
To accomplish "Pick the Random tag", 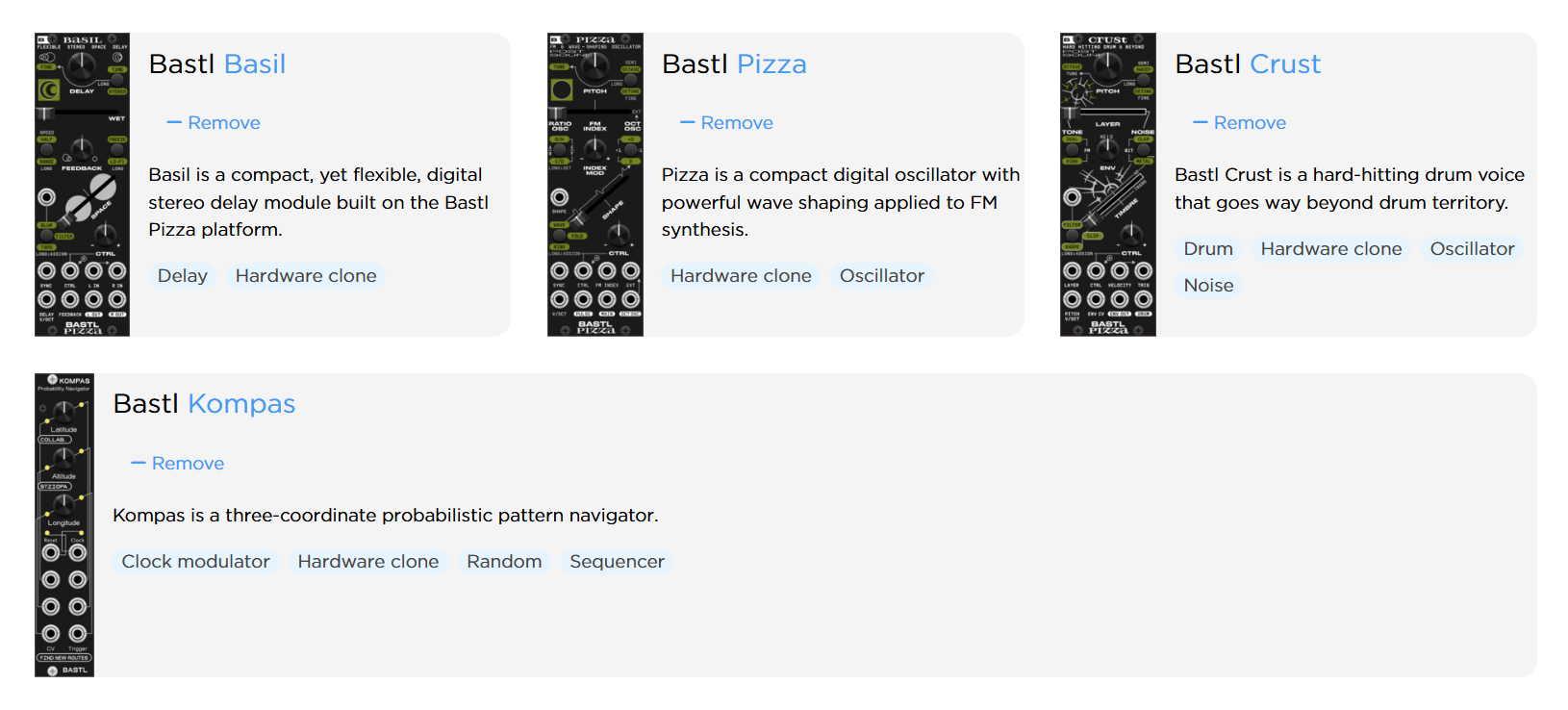I will [x=504, y=562].
